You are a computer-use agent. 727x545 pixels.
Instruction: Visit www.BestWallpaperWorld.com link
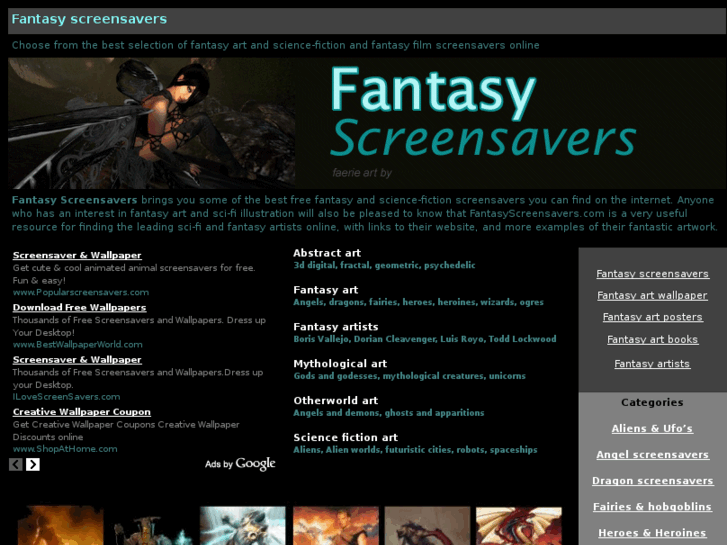(x=77, y=345)
